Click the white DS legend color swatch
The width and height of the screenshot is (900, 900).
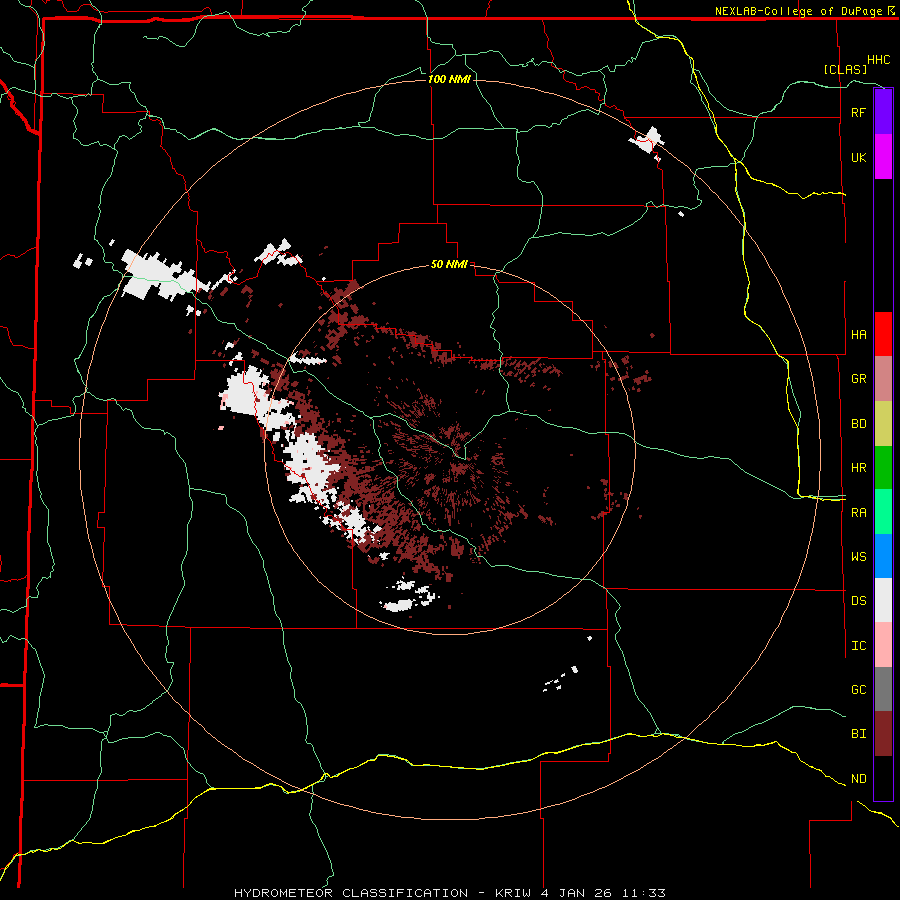883,600
